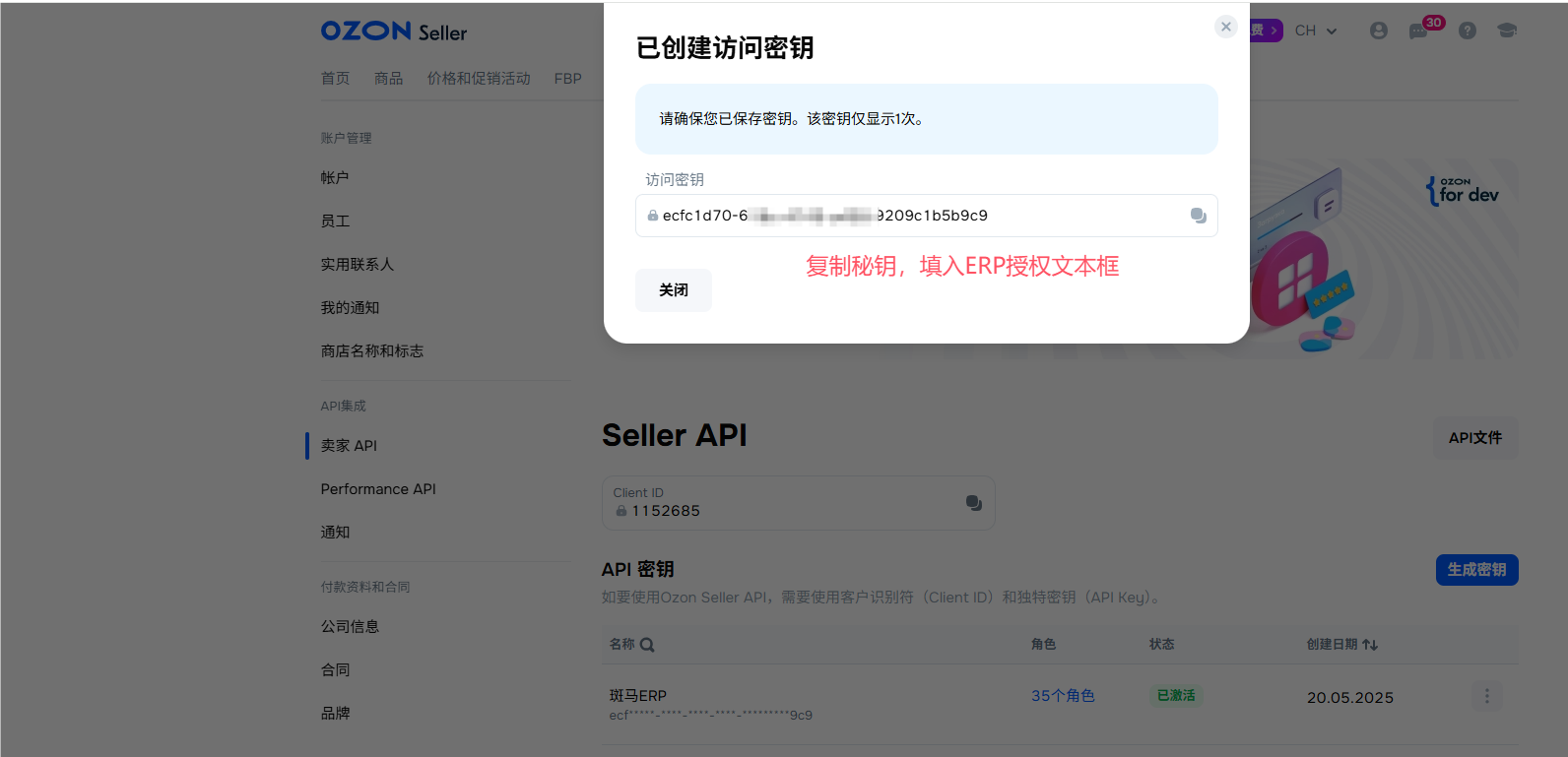
Task: Open 员工 in the sidebar
Action: 335,221
